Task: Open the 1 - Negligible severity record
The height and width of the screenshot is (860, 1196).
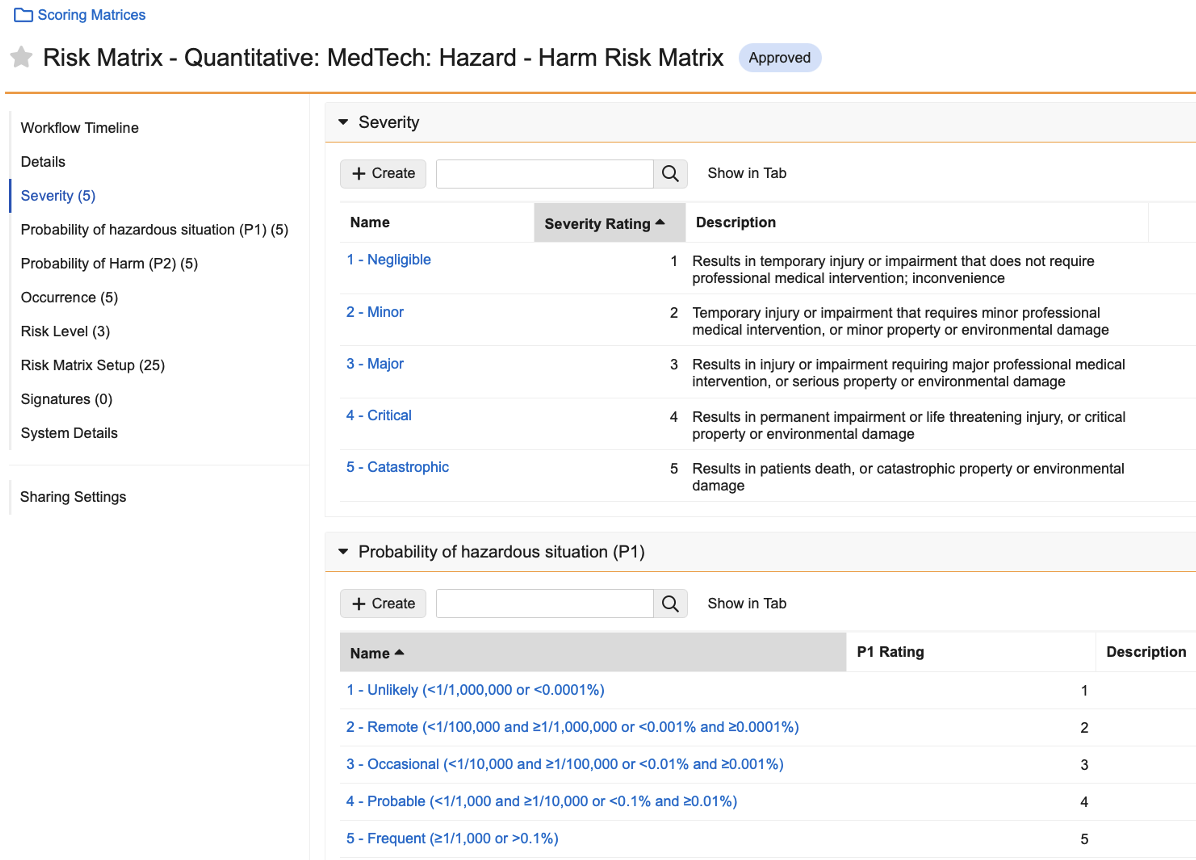Action: pyautogui.click(x=388, y=259)
